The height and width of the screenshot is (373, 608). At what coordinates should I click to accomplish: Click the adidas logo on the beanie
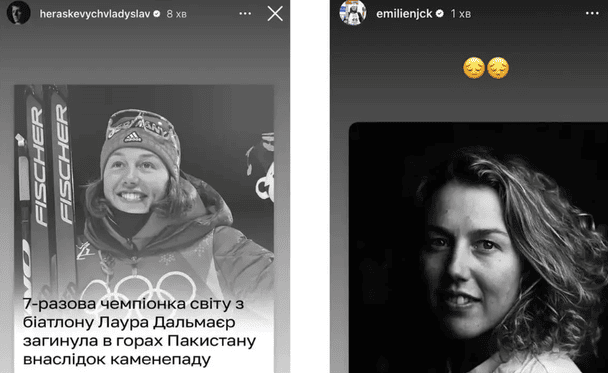pyautogui.click(x=132, y=137)
